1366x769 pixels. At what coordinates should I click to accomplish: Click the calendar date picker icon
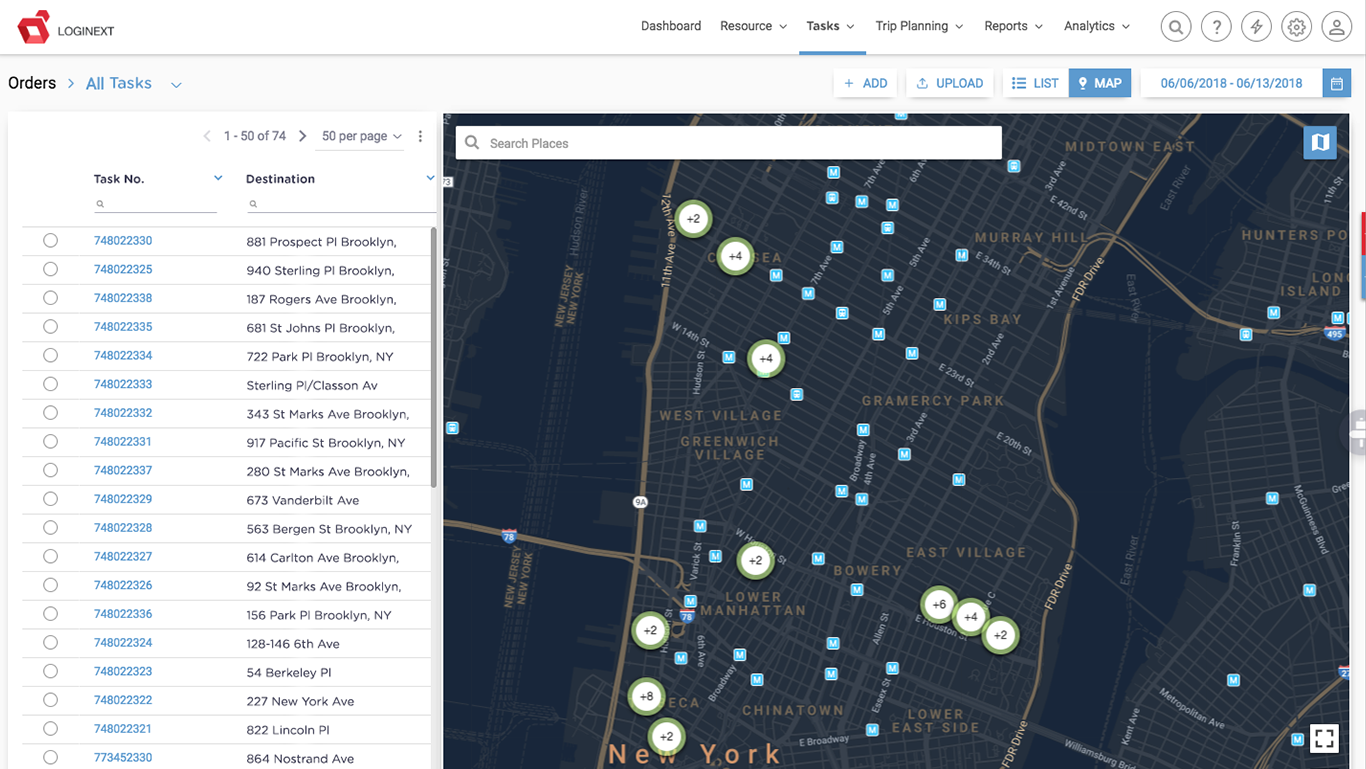[1336, 83]
